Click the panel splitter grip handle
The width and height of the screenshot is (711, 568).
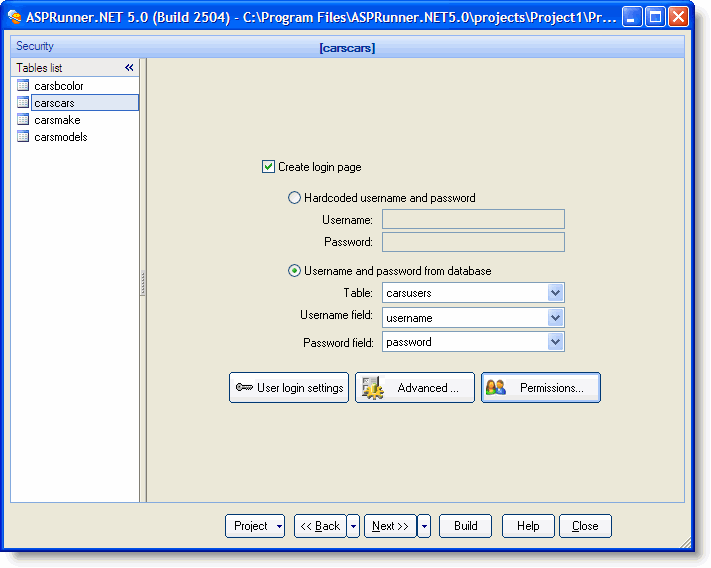coord(143,283)
